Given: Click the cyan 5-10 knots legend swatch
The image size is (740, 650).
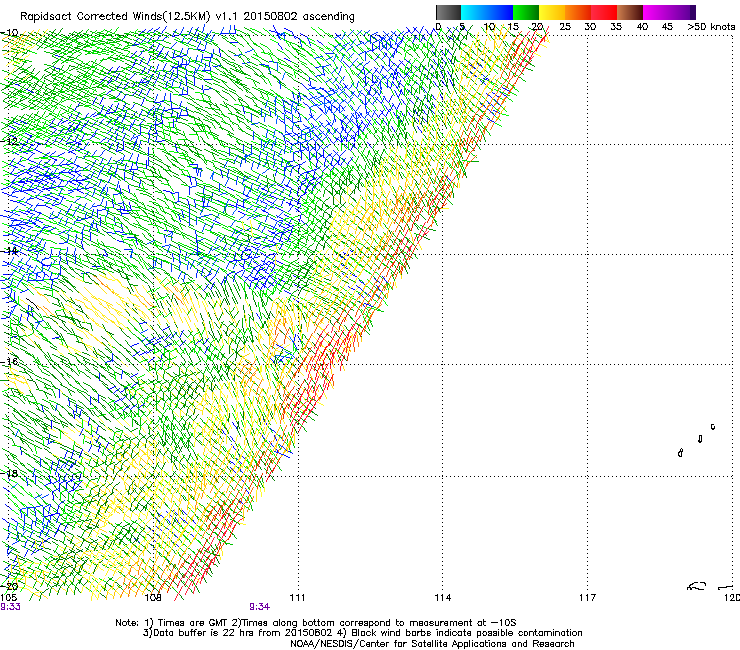Looking at the screenshot, I should (x=474, y=12).
